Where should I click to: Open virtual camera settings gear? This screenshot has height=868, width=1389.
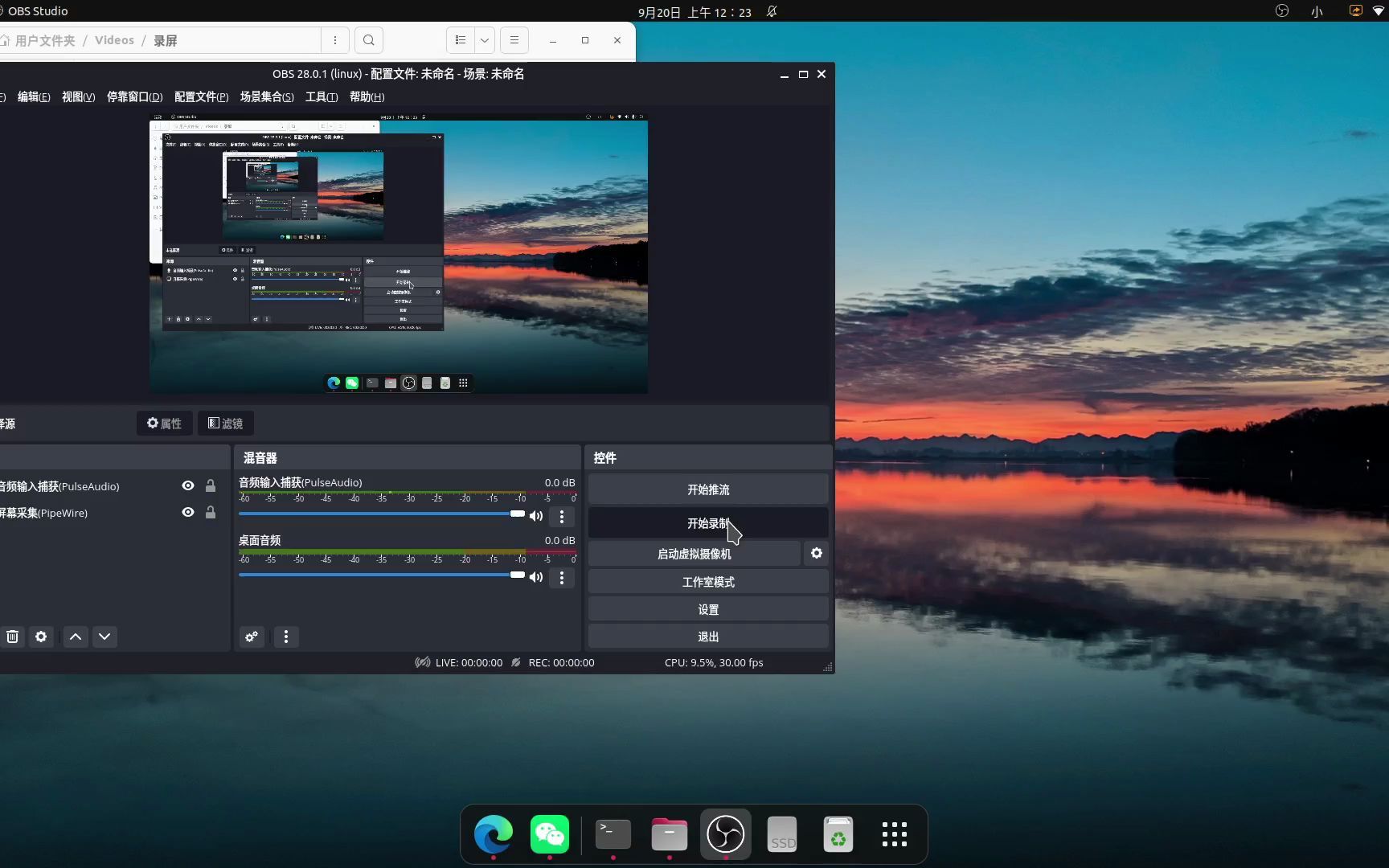[x=817, y=553]
